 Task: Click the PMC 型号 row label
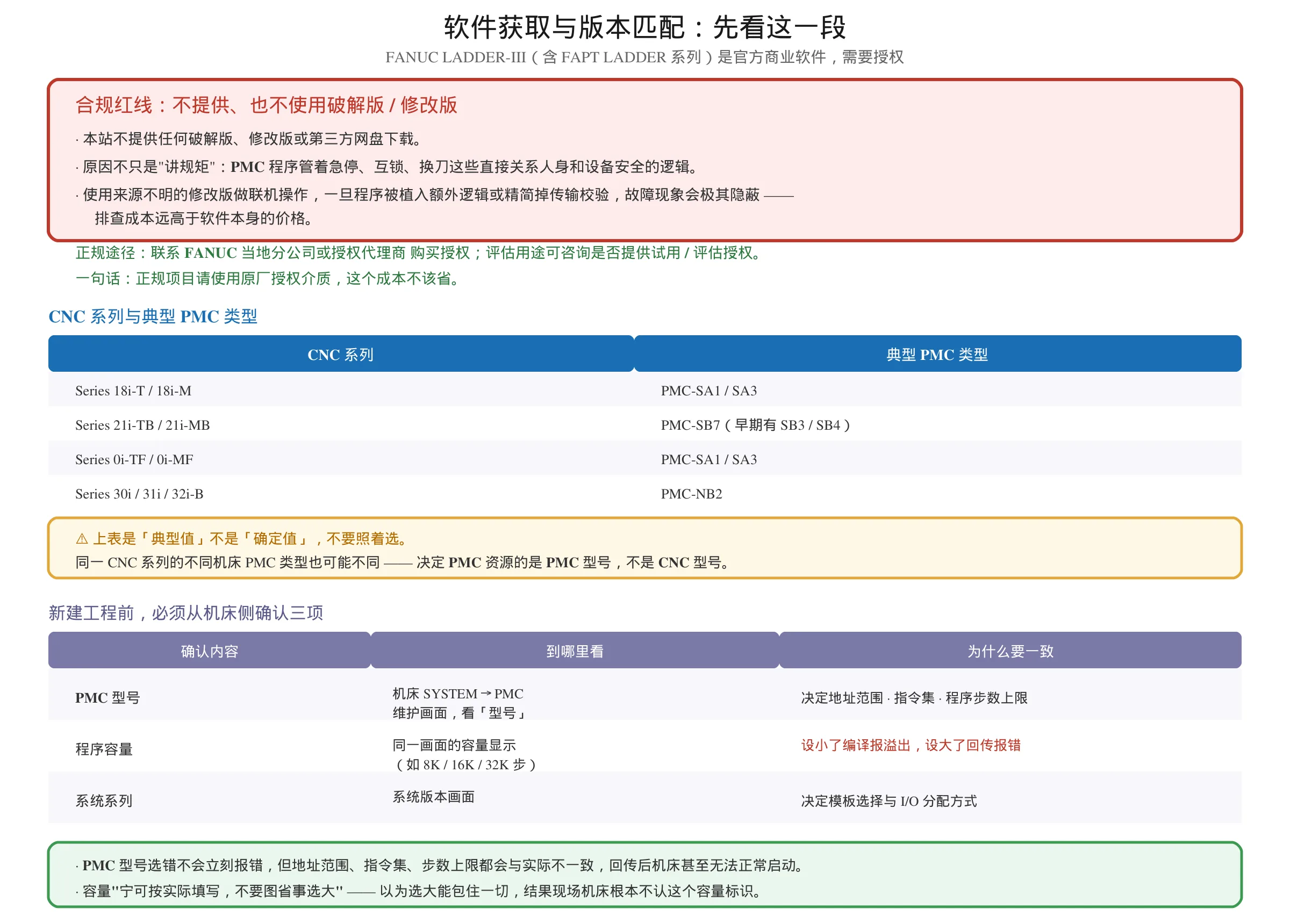[x=107, y=698]
